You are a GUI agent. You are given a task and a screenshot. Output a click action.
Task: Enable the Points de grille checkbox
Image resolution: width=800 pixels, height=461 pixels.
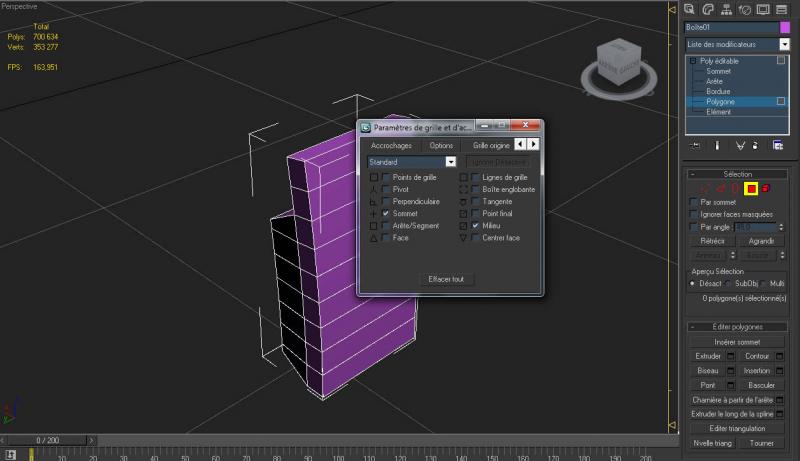(x=386, y=177)
